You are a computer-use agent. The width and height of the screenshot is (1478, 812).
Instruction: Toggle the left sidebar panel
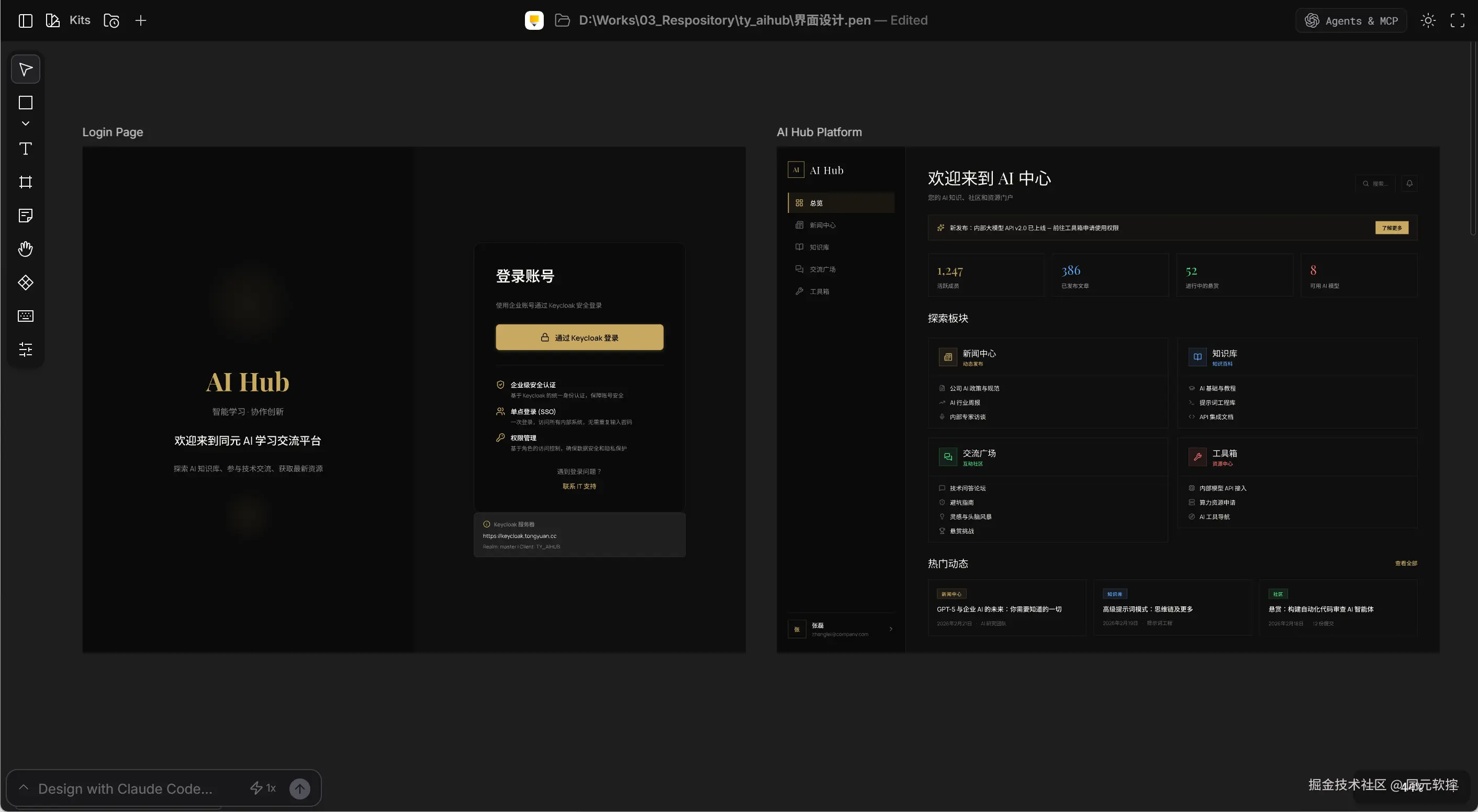[25, 20]
